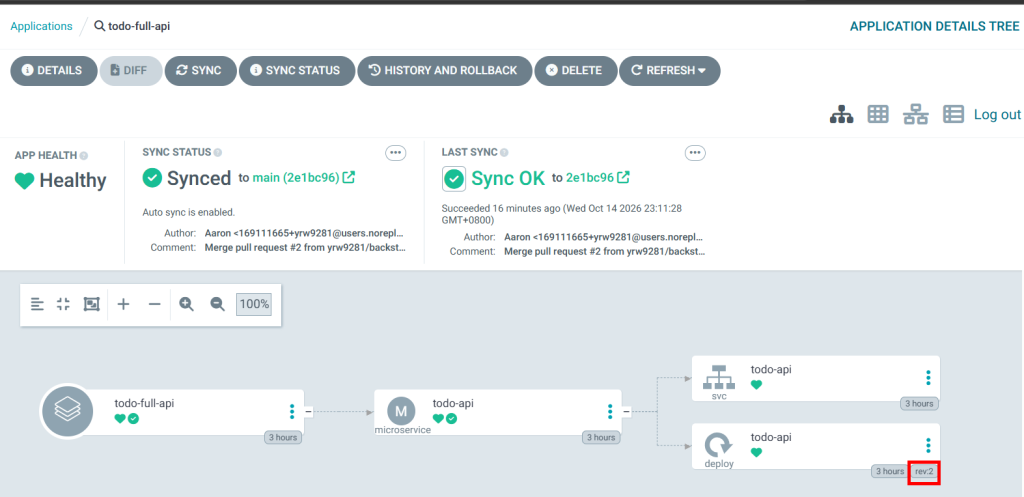Open the DETAILS panel button

coord(53,71)
